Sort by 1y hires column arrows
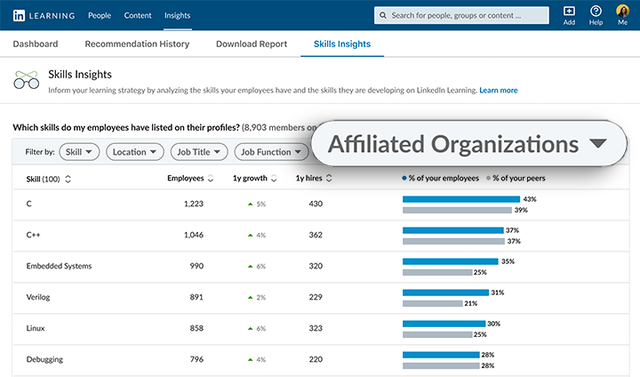 tap(329, 178)
